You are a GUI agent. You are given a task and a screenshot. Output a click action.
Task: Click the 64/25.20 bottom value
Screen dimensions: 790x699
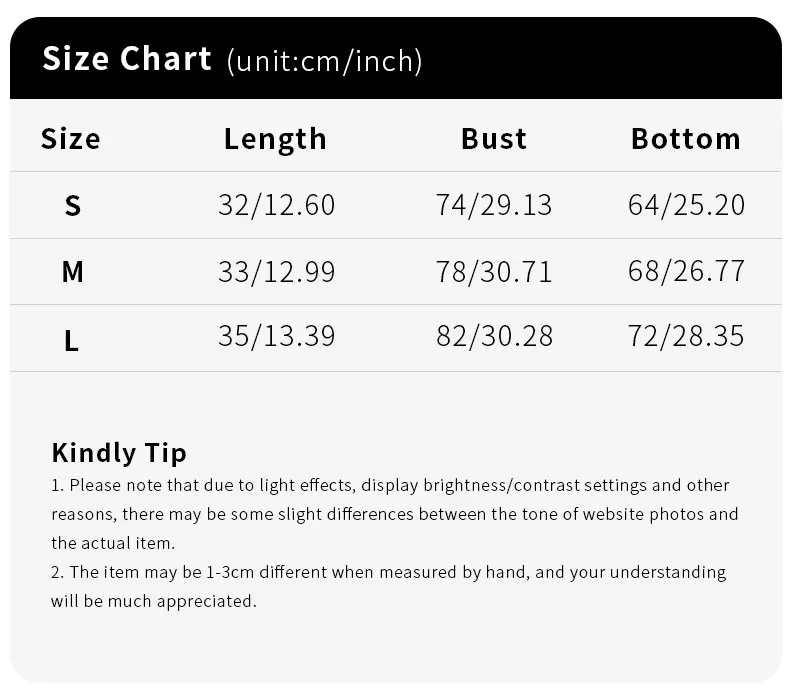pyautogui.click(x=686, y=205)
